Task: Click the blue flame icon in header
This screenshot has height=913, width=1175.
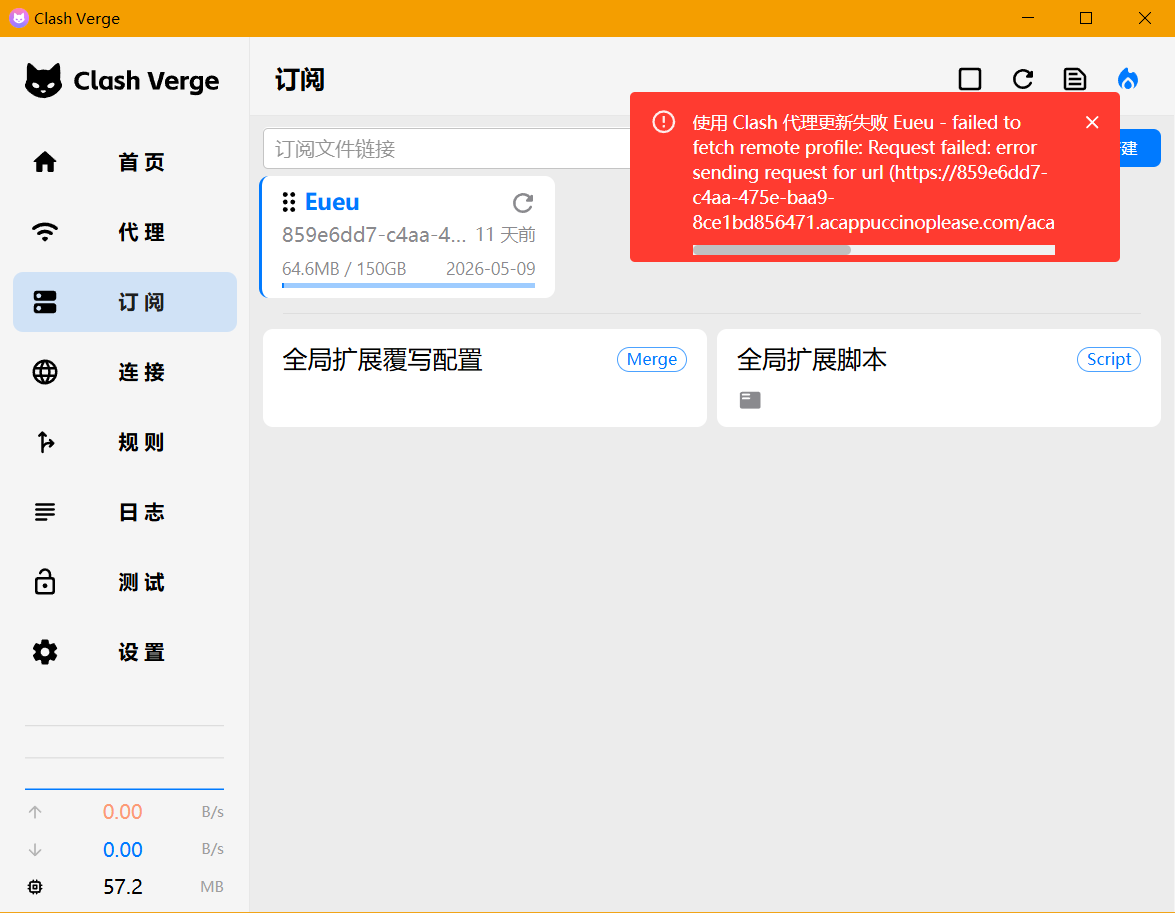Action: tap(1128, 80)
